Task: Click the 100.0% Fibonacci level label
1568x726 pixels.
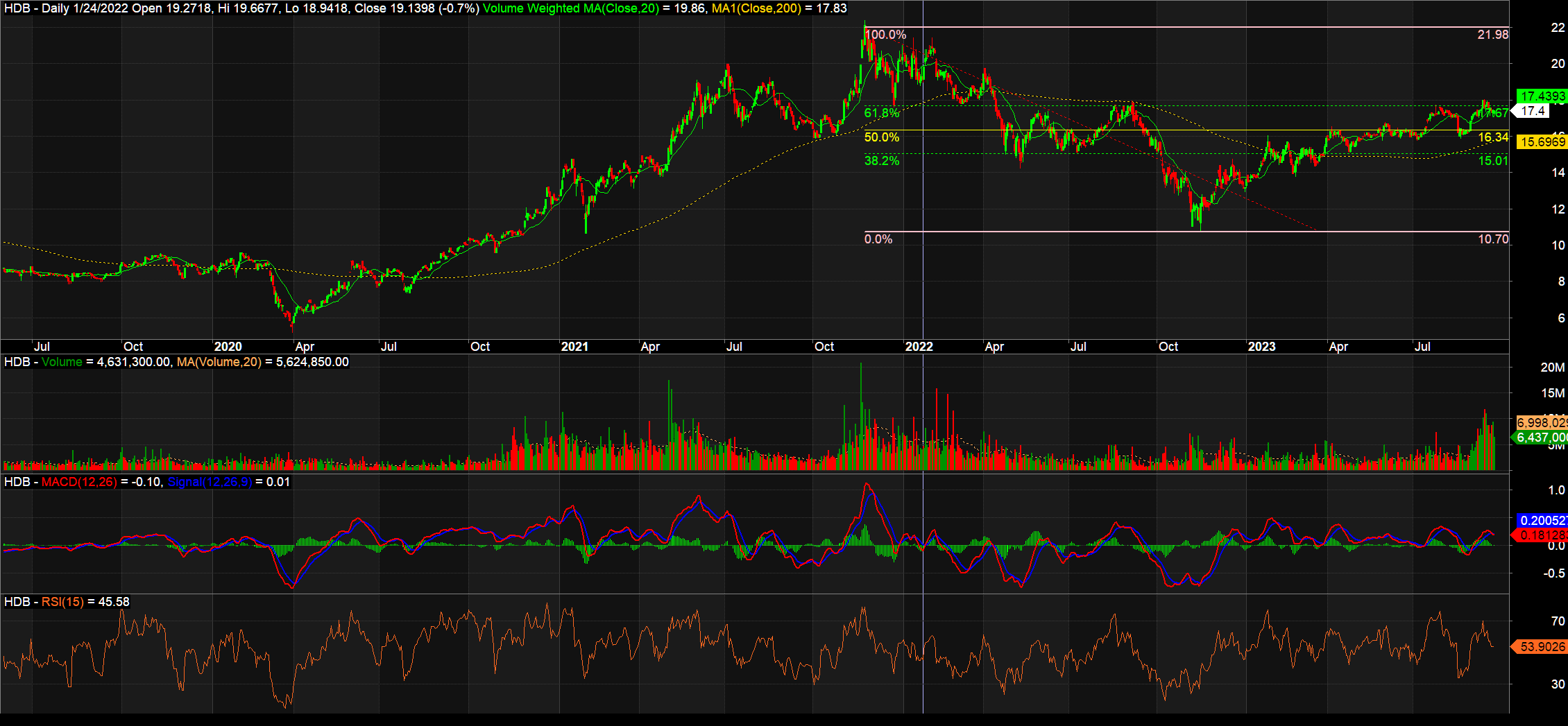Action: pos(885,35)
